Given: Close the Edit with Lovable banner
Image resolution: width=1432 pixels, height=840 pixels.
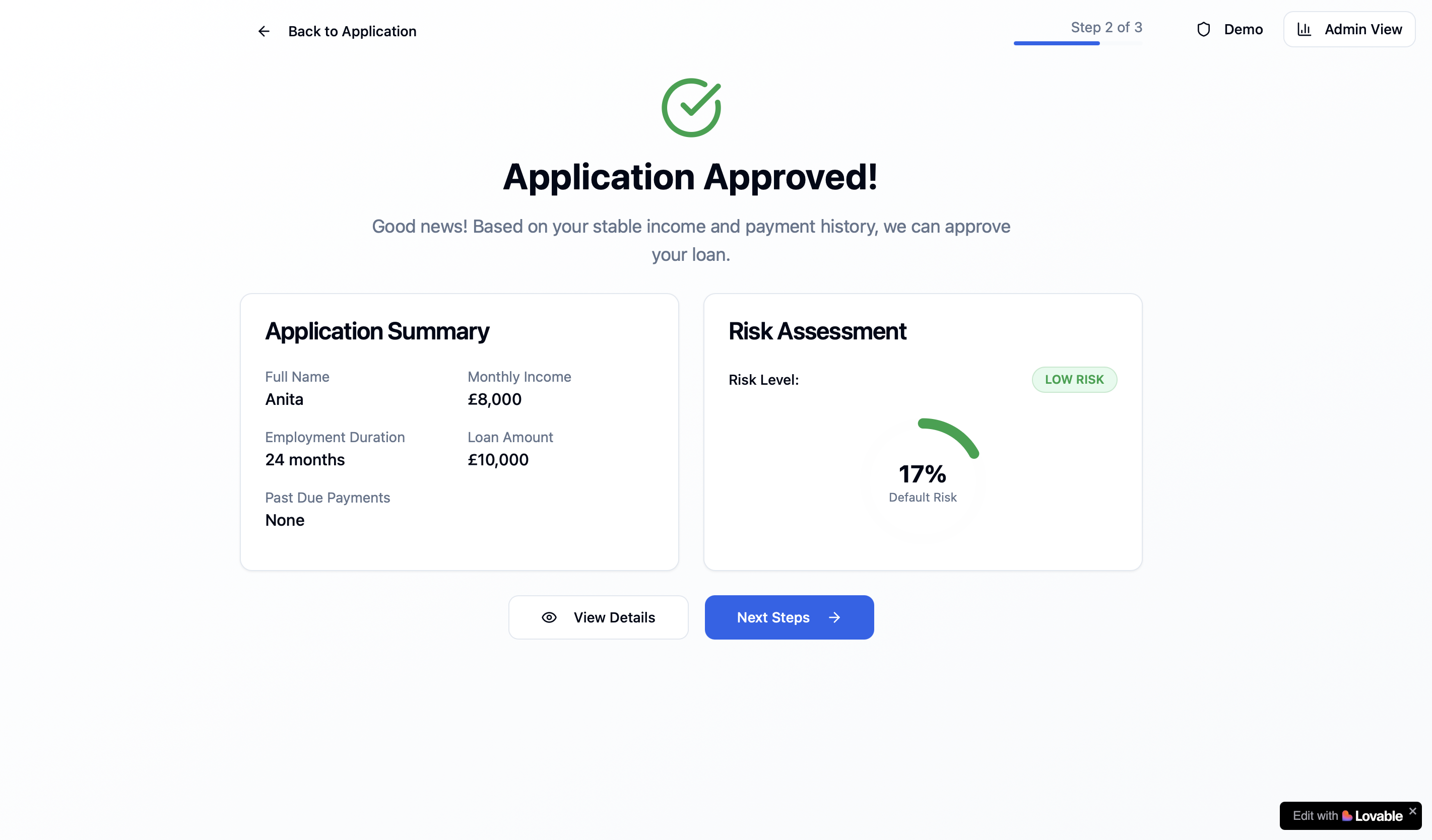Looking at the screenshot, I should [1412, 811].
